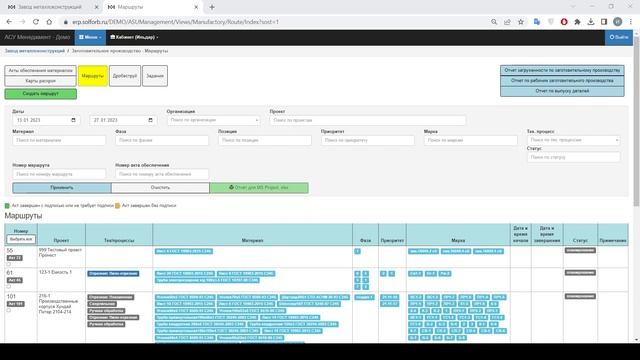640x360 pixels.
Task: Show browser downloads
Action: [x=591, y=22]
